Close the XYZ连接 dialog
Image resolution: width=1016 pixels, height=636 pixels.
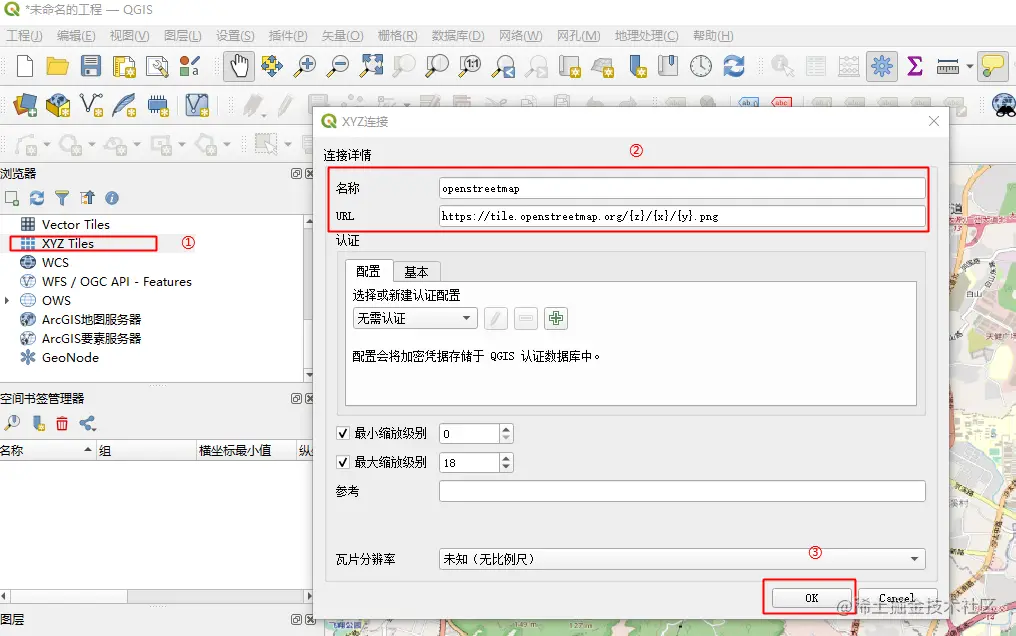(934, 121)
